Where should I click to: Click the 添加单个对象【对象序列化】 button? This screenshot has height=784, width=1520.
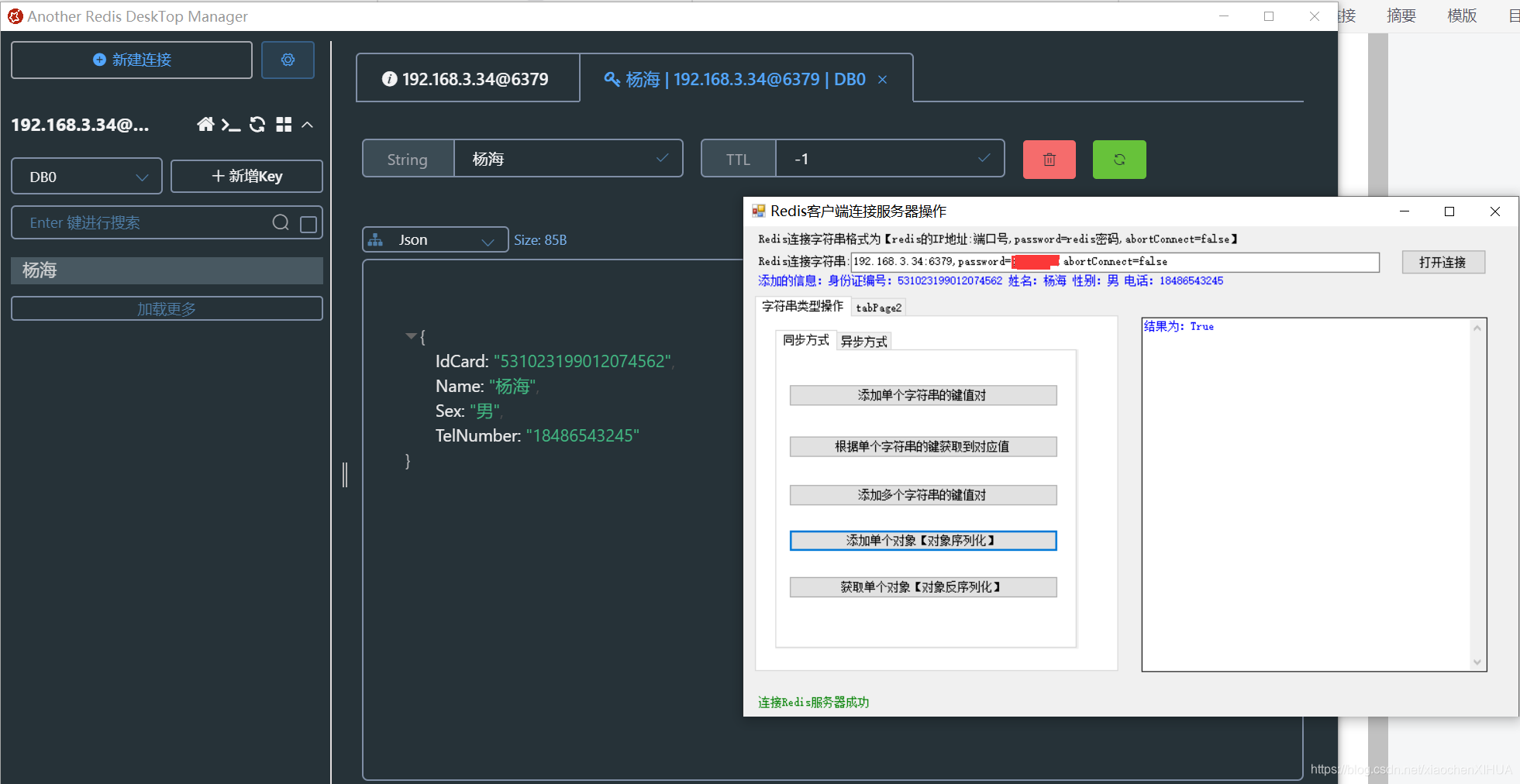922,540
